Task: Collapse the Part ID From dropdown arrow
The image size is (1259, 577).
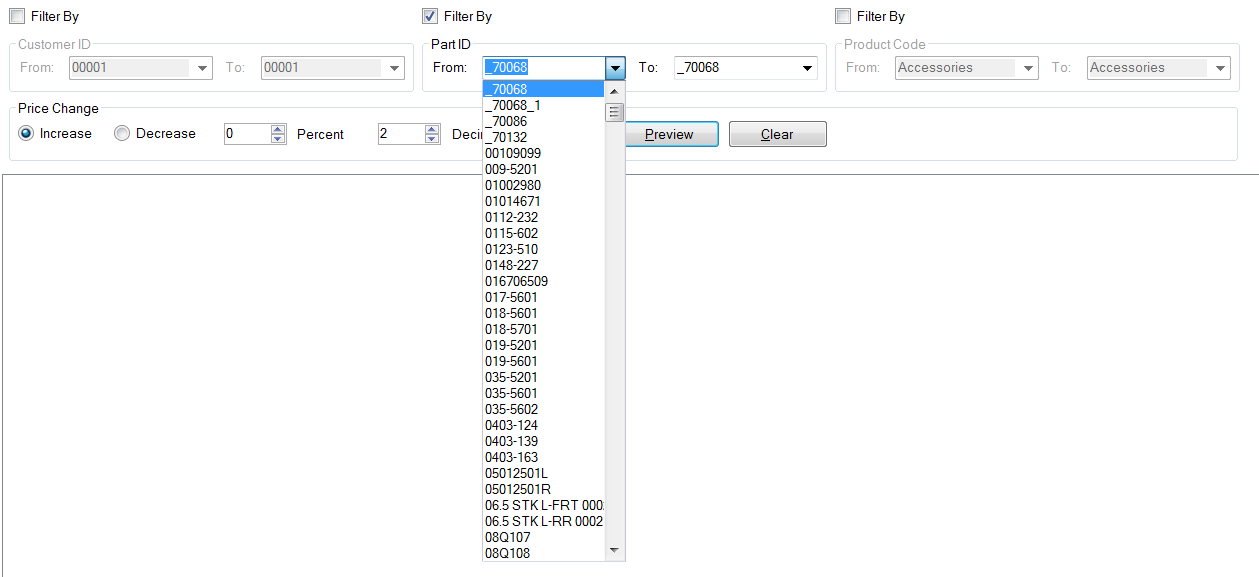Action: (615, 68)
